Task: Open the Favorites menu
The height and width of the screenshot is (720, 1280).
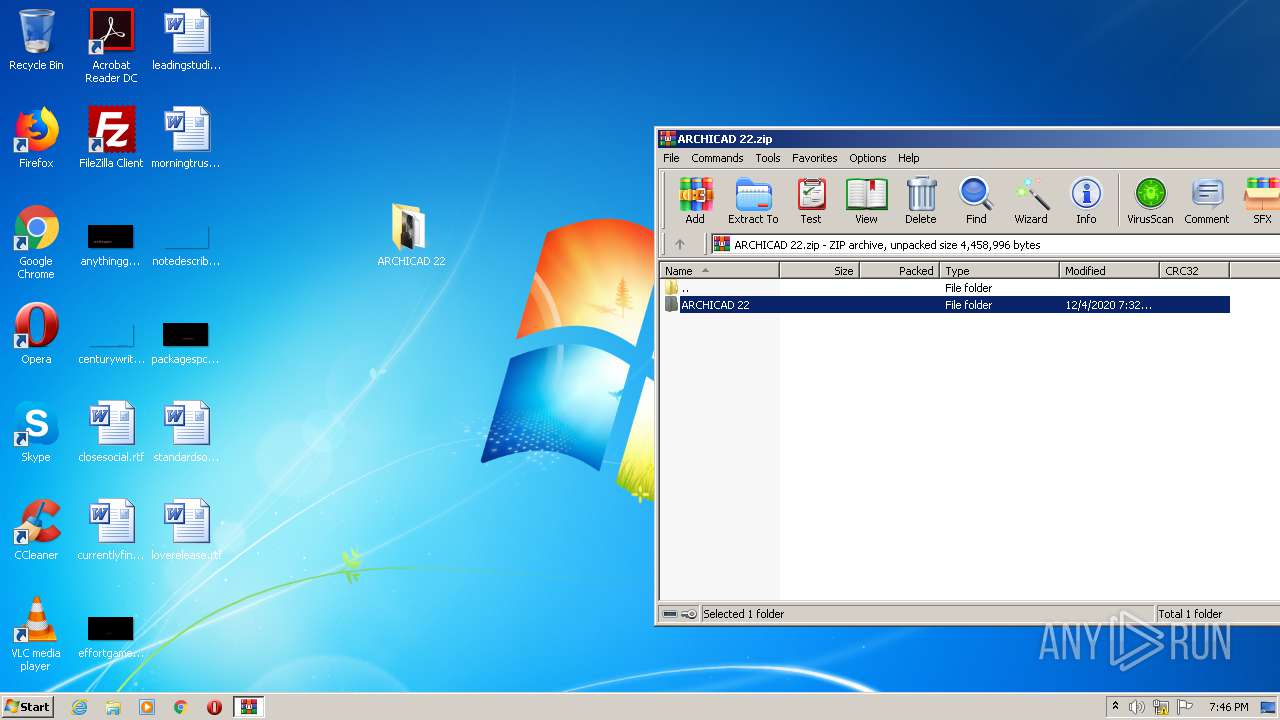Action: click(x=815, y=158)
